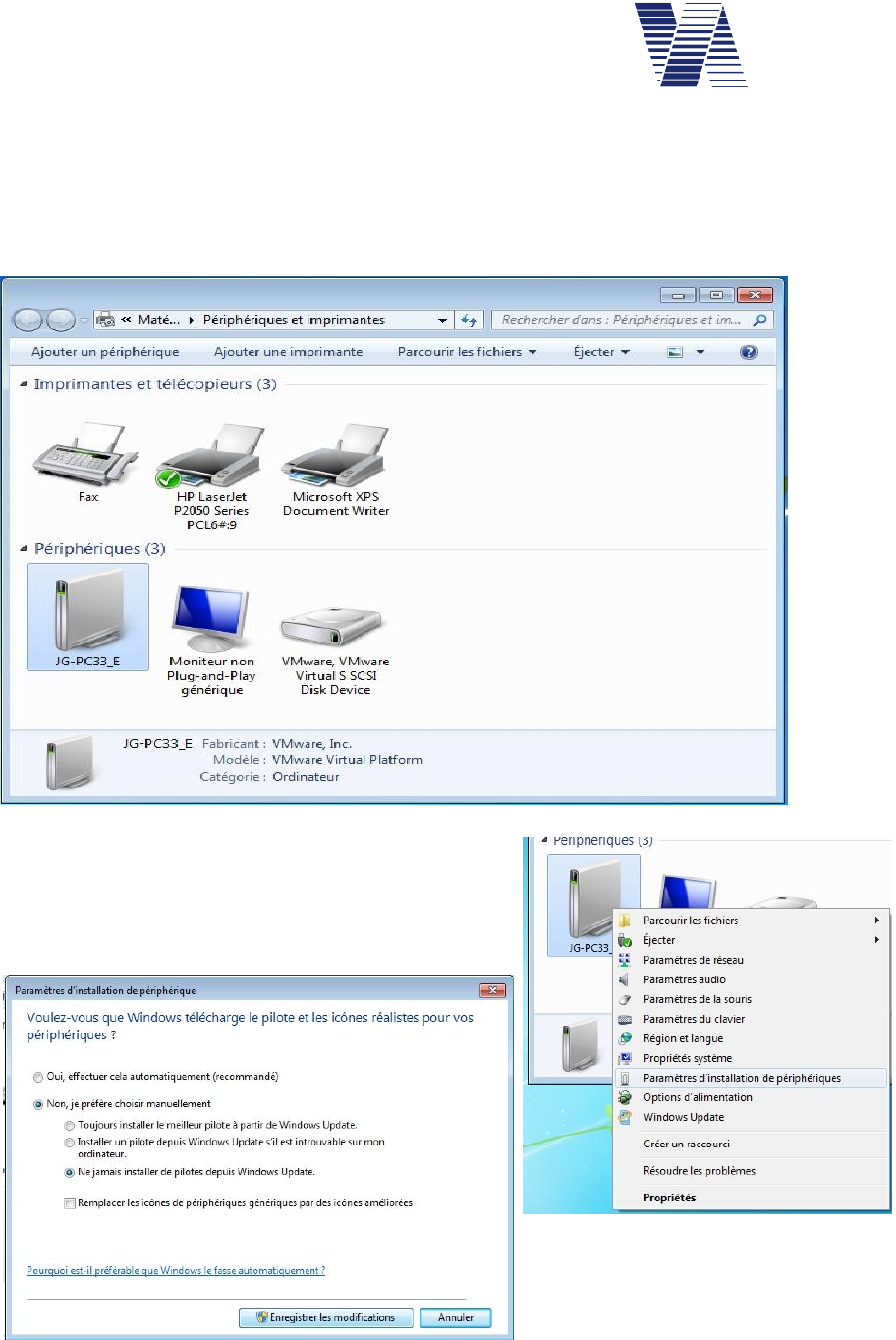The image size is (896, 1340).
Task: Click the folder icon beside Parcourir les fichiers
Action: (624, 921)
